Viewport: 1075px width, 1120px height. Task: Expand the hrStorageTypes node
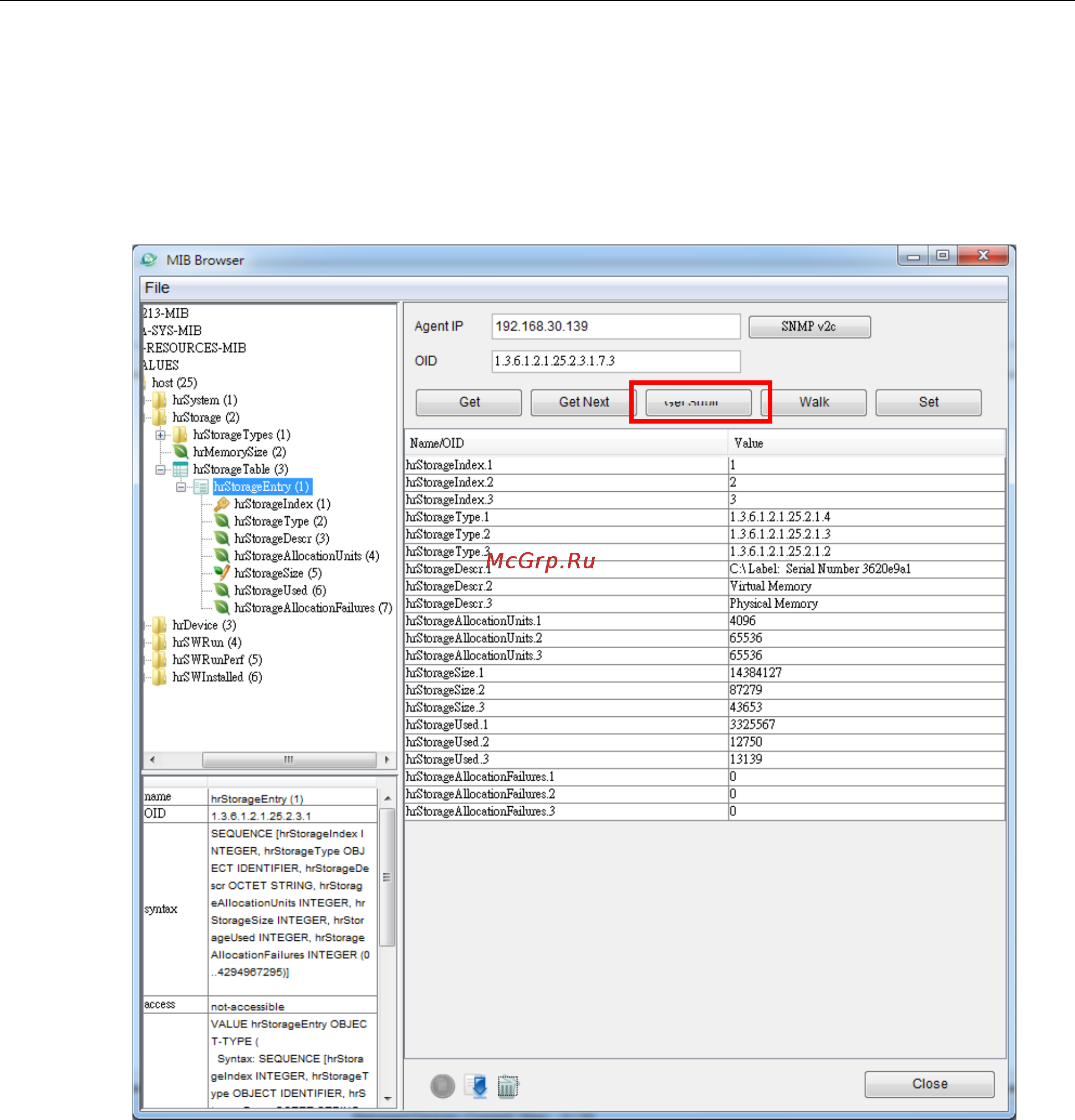point(161,435)
